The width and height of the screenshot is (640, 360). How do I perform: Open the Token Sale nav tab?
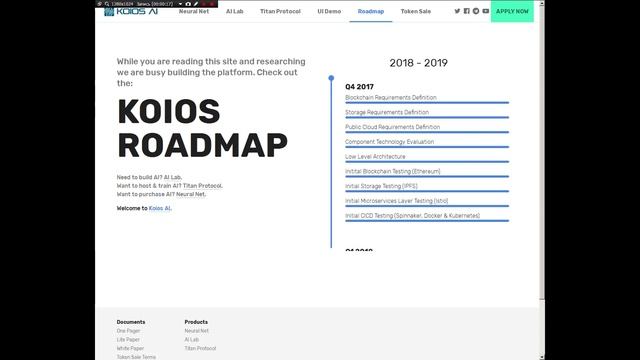click(416, 11)
